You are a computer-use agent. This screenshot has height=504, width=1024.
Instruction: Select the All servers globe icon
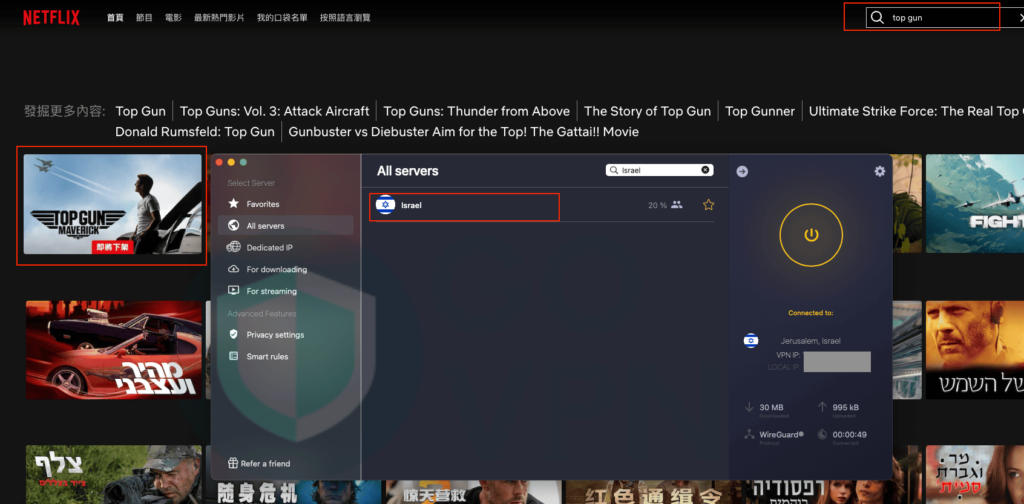point(233,225)
